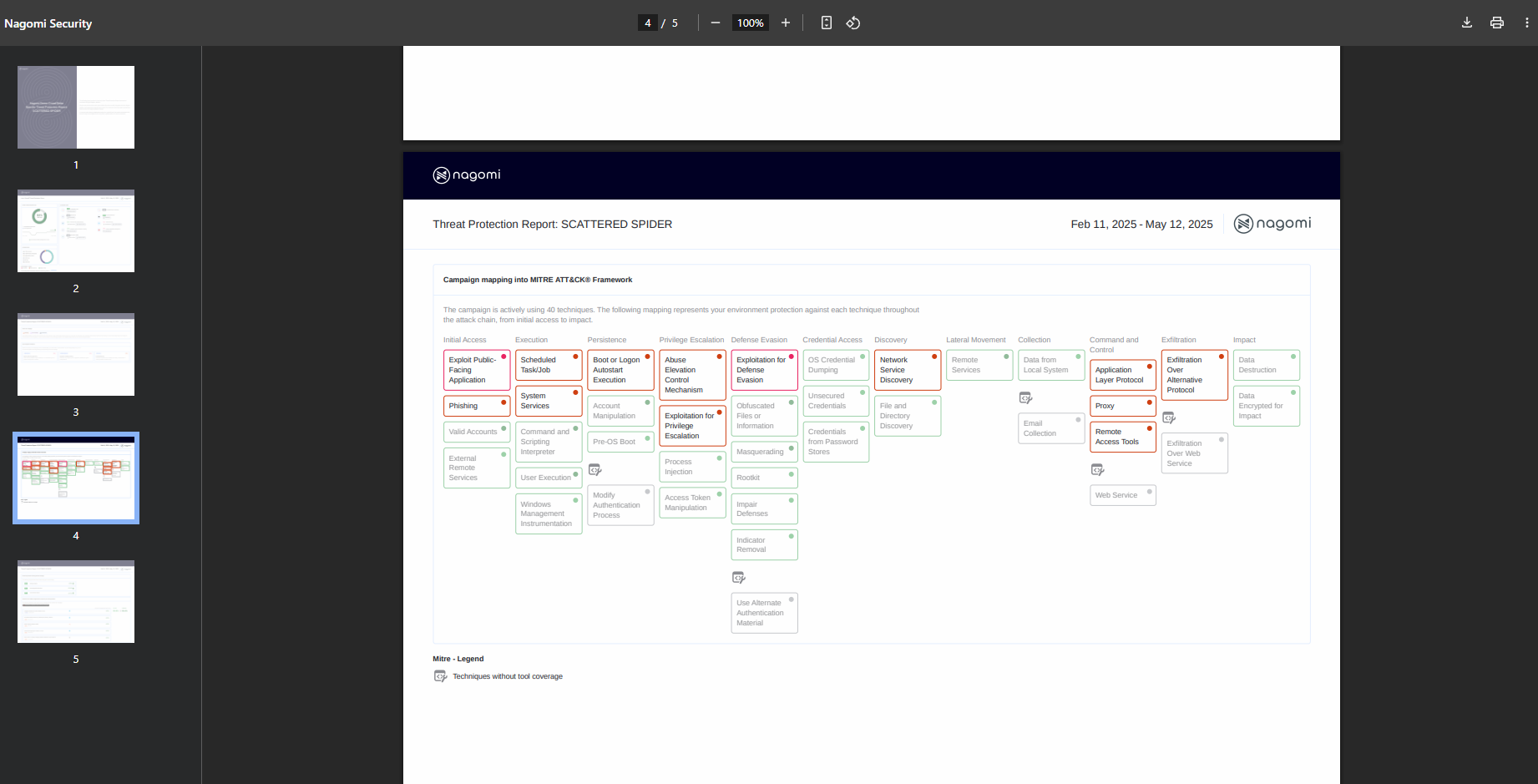Select the page 4 thumbnail
This screenshot has height=784, width=1538.
point(76,478)
